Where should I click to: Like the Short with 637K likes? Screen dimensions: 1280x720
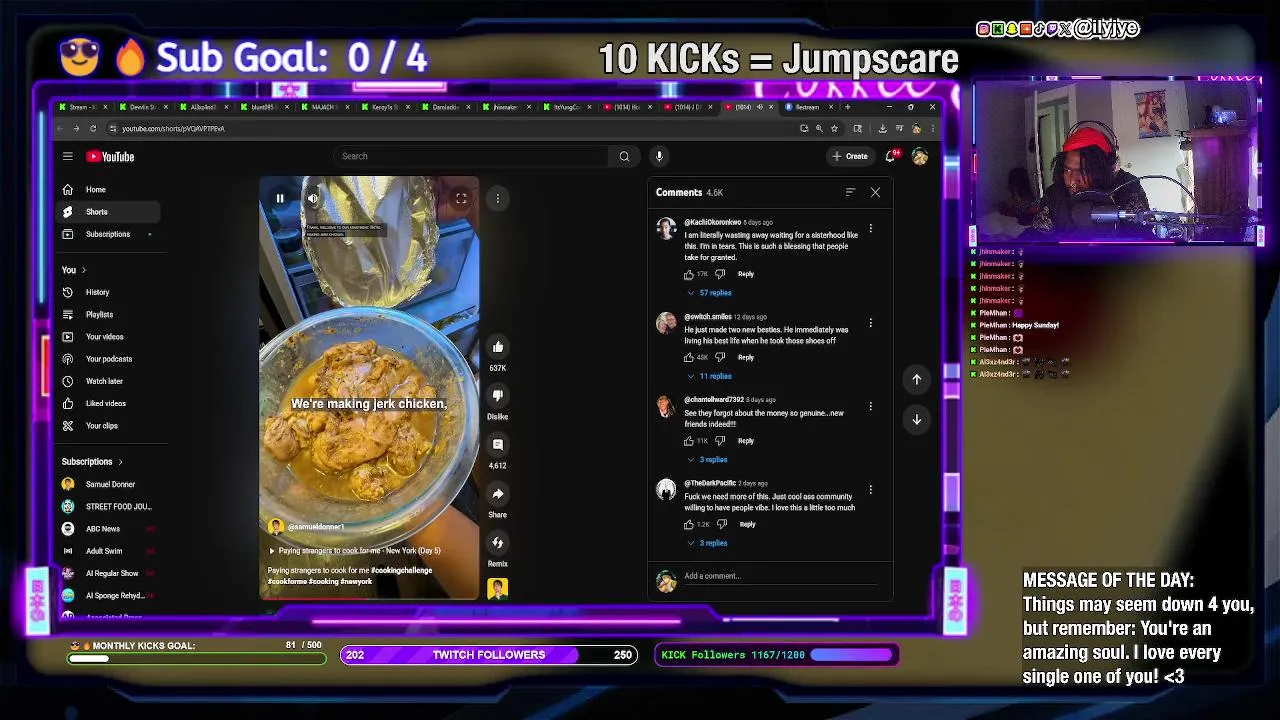coord(497,347)
